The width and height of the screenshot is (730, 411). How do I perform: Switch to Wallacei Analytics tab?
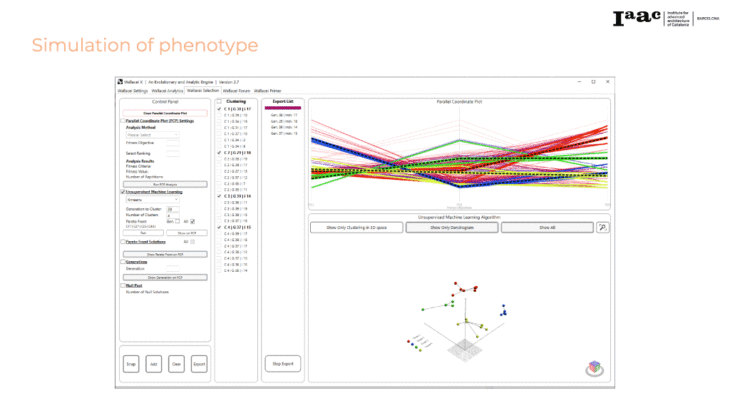167,90
